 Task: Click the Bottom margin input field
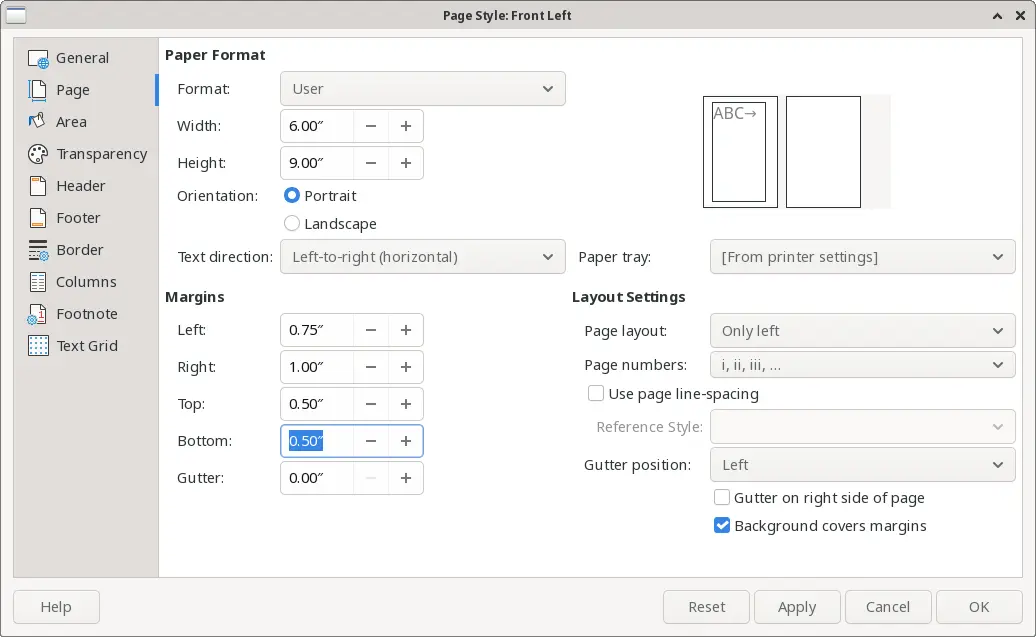(317, 441)
